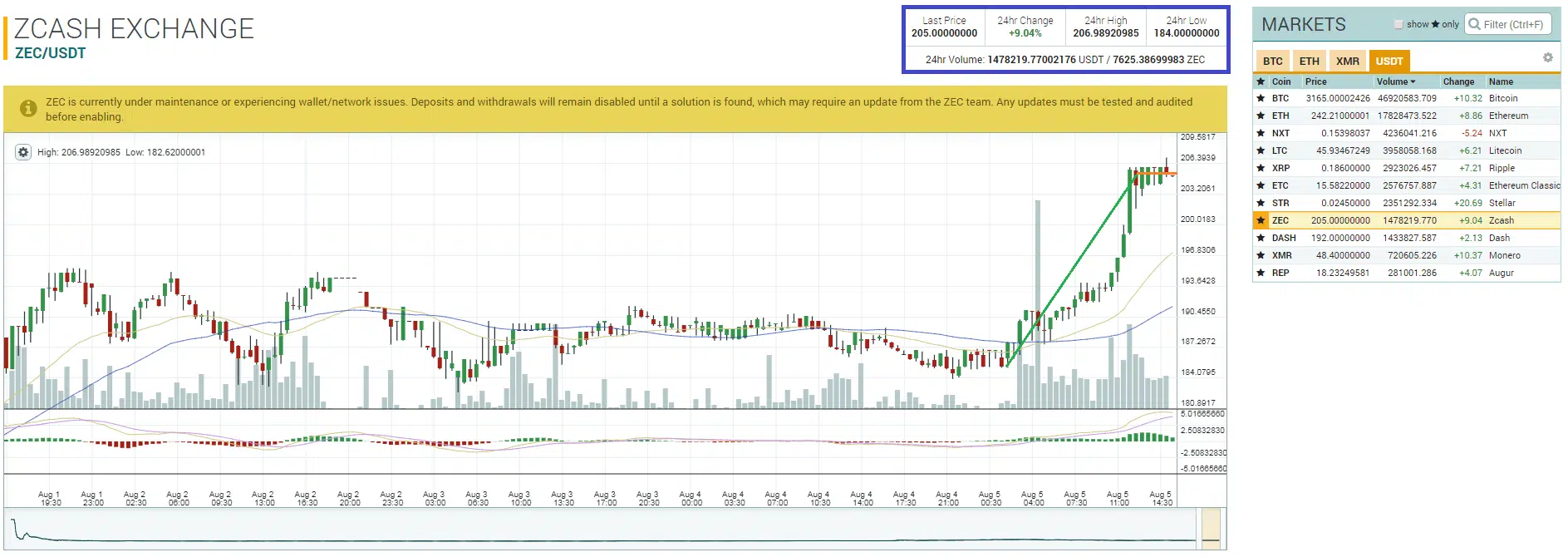Click the 24hr High 206.98920985 value

pyautogui.click(x=1105, y=33)
